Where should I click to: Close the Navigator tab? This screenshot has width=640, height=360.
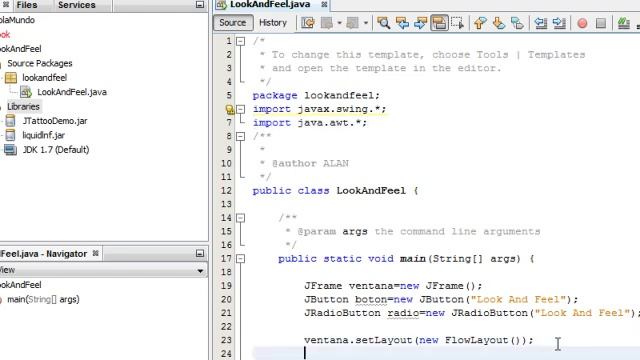(x=96, y=253)
